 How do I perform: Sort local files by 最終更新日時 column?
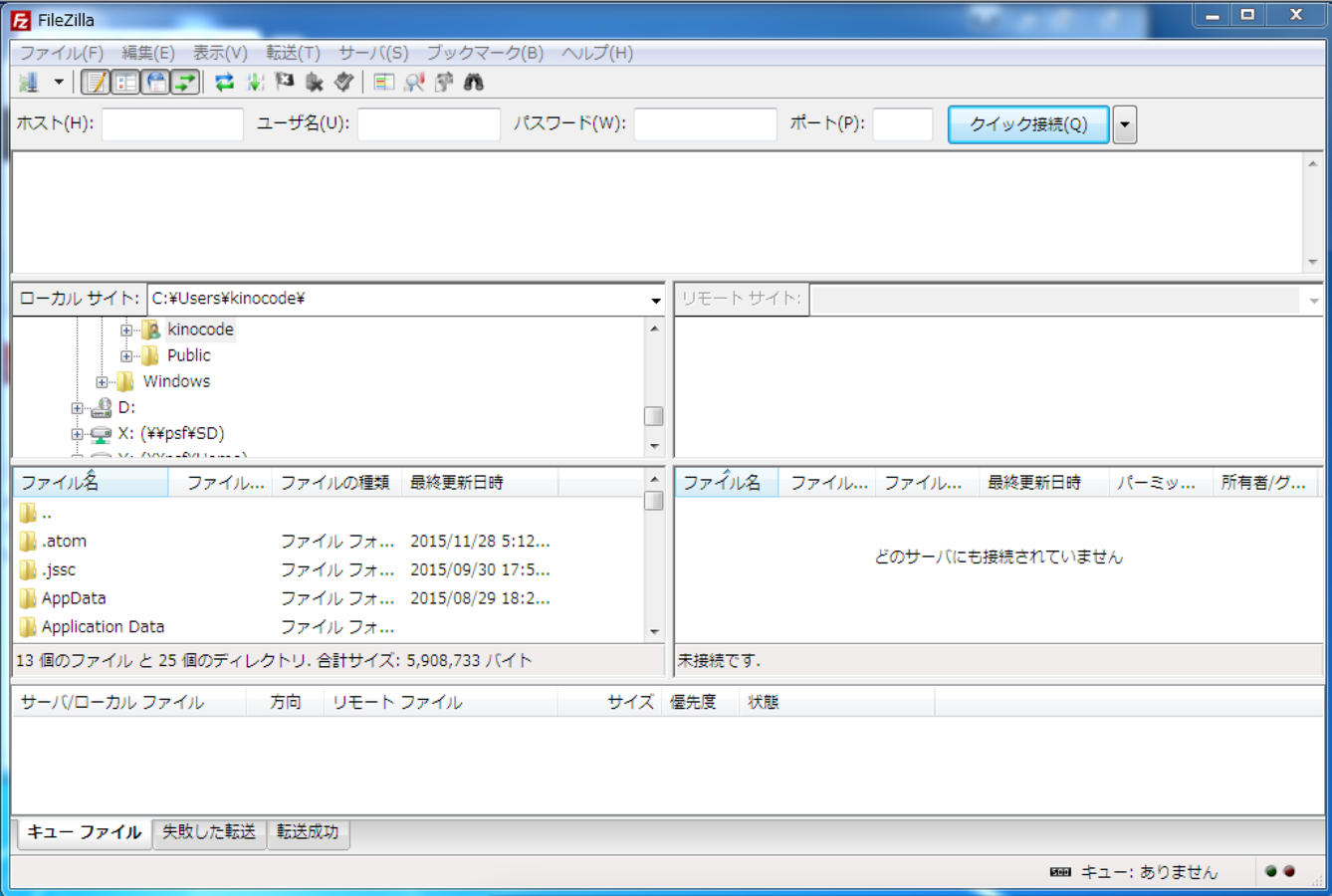[480, 483]
